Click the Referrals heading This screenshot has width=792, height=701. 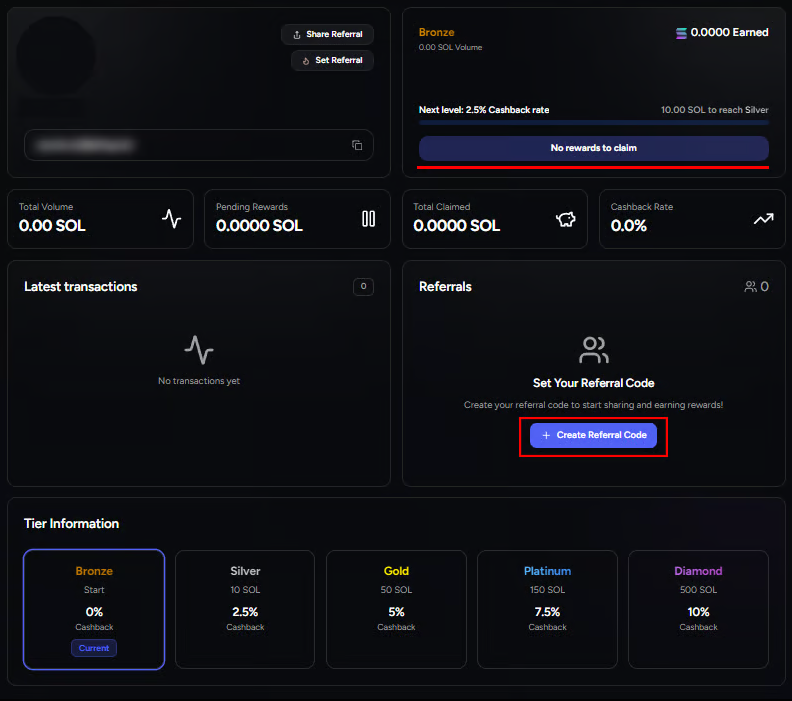(445, 286)
